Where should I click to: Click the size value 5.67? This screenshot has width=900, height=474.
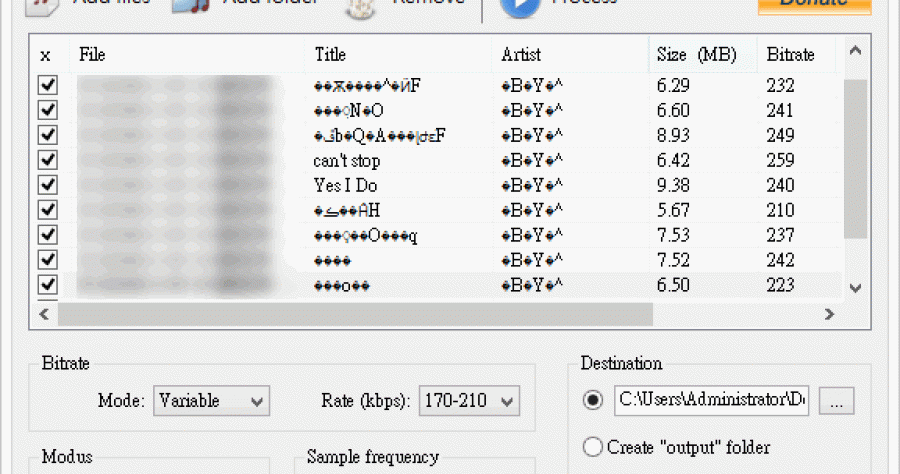click(673, 210)
